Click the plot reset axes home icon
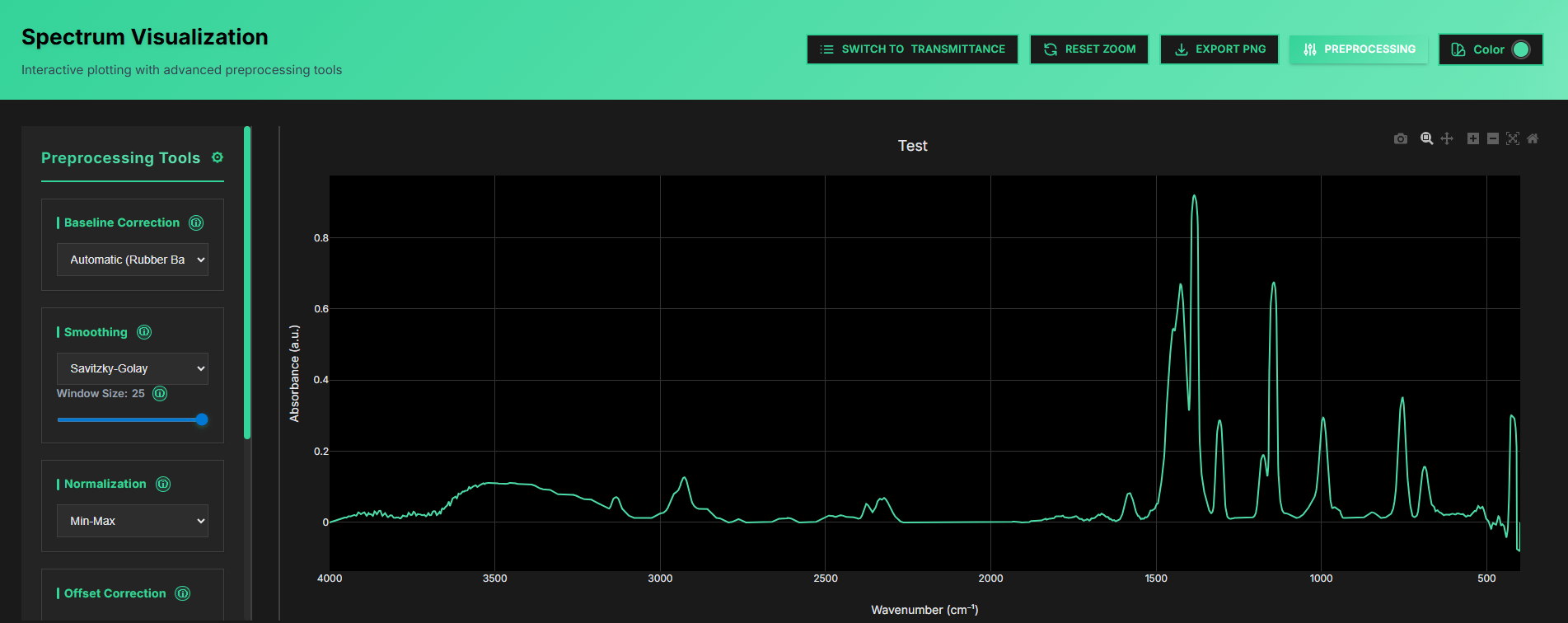This screenshot has height=623, width=1568. (1533, 138)
